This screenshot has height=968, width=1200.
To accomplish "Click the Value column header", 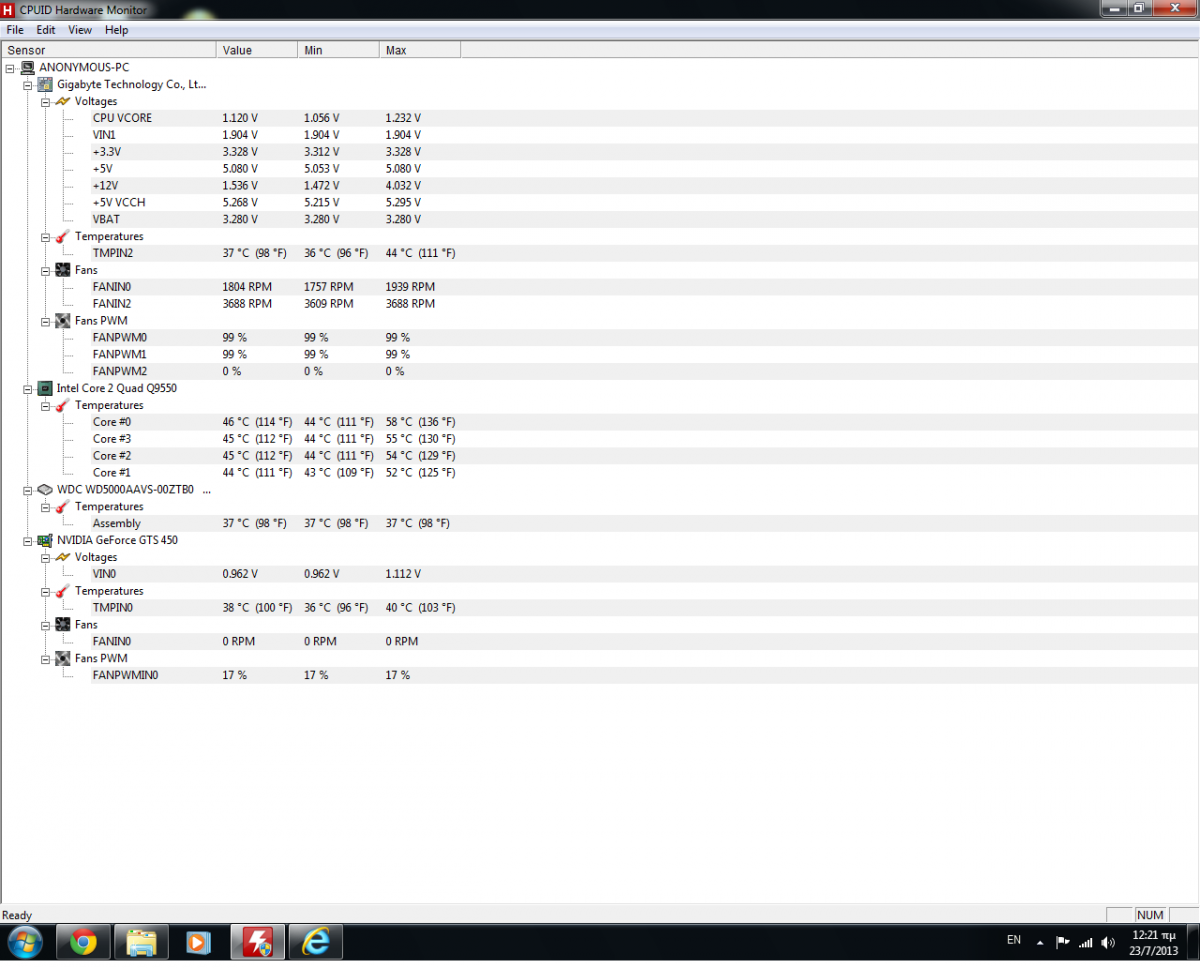I will coord(257,50).
